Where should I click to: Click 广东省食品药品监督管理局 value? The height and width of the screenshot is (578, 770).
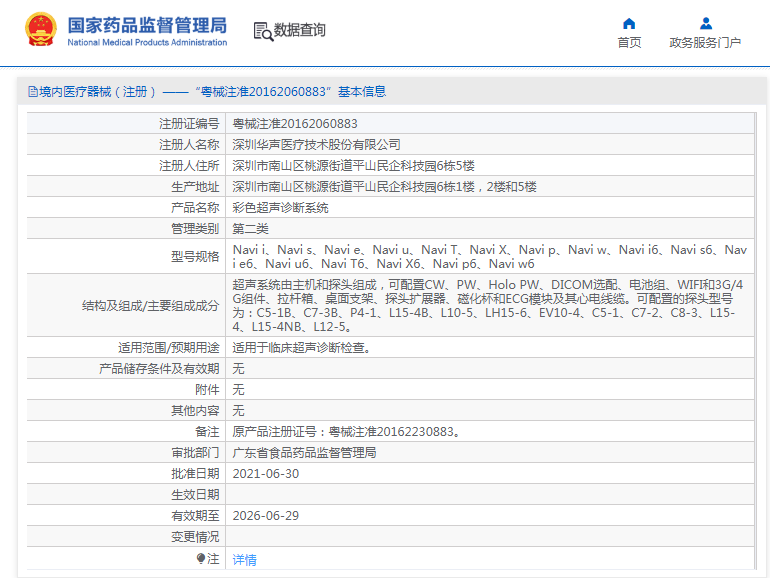coord(304,453)
